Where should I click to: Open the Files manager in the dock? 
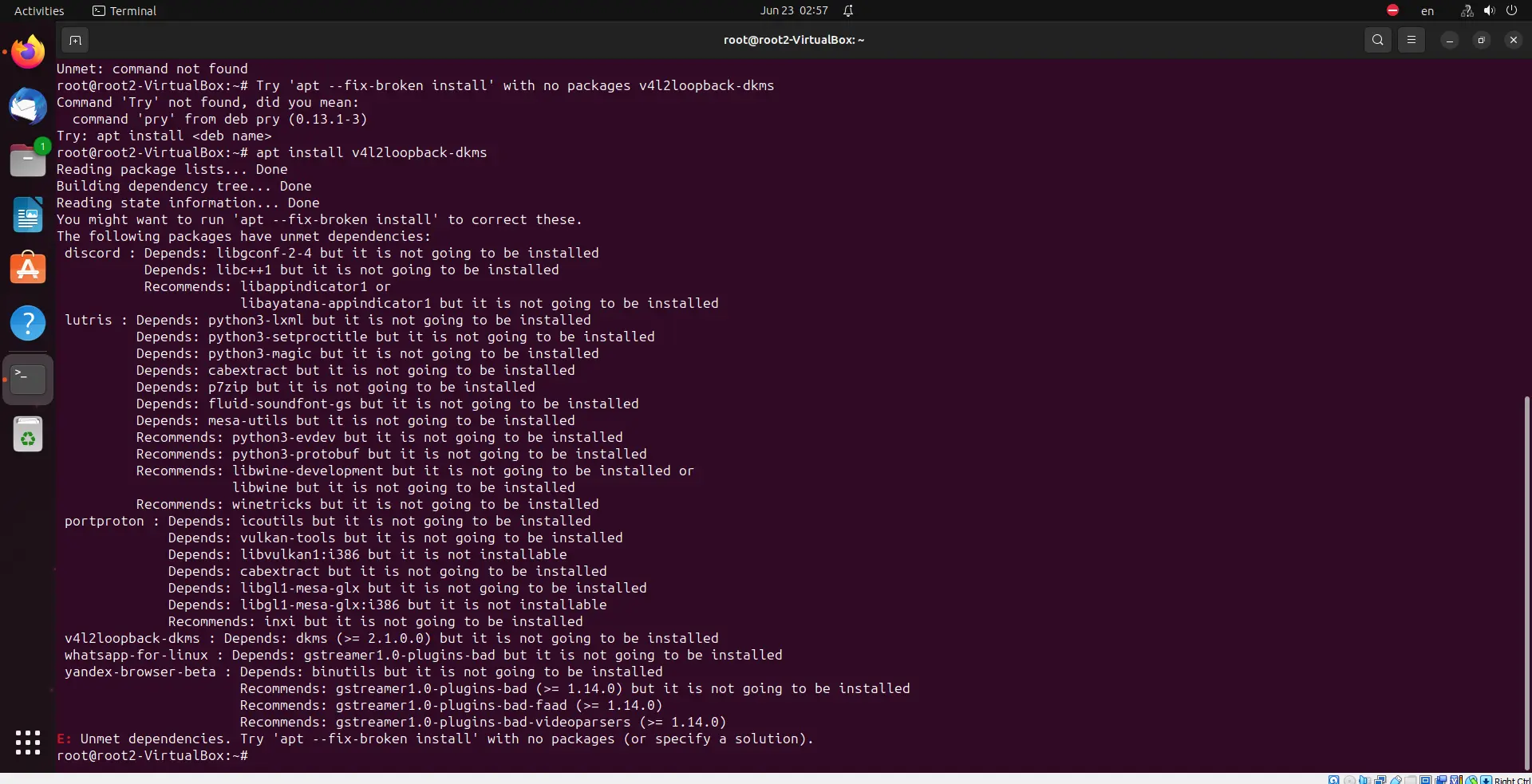[x=28, y=160]
